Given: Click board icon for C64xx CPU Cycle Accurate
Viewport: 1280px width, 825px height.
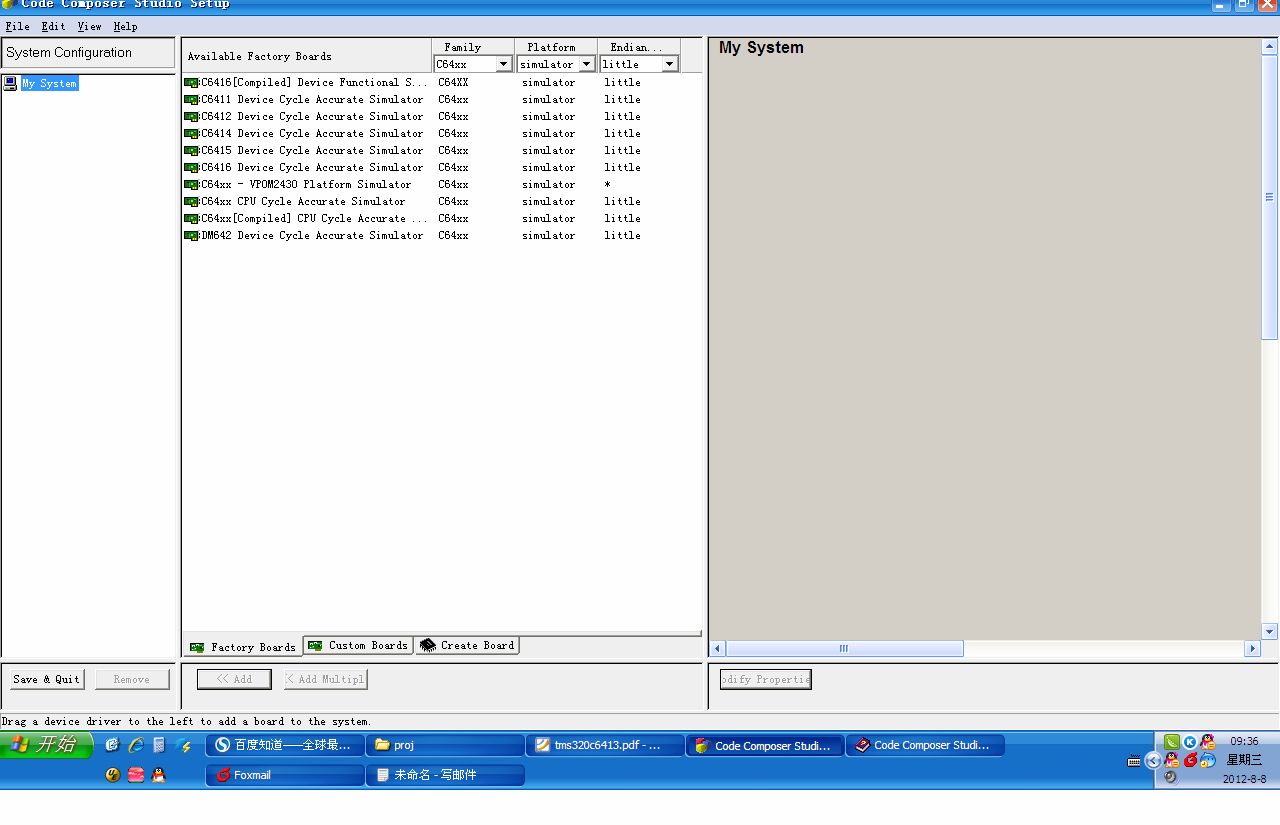Looking at the screenshot, I should pyautogui.click(x=191, y=202).
